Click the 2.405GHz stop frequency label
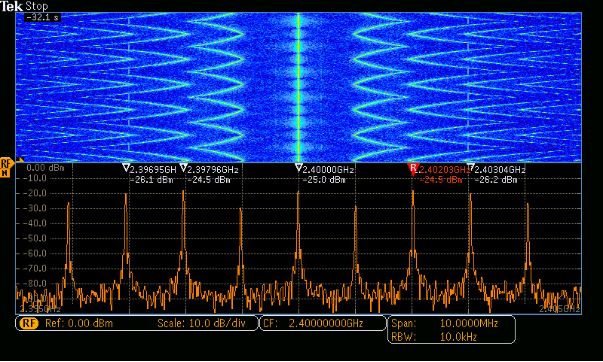 [x=559, y=309]
